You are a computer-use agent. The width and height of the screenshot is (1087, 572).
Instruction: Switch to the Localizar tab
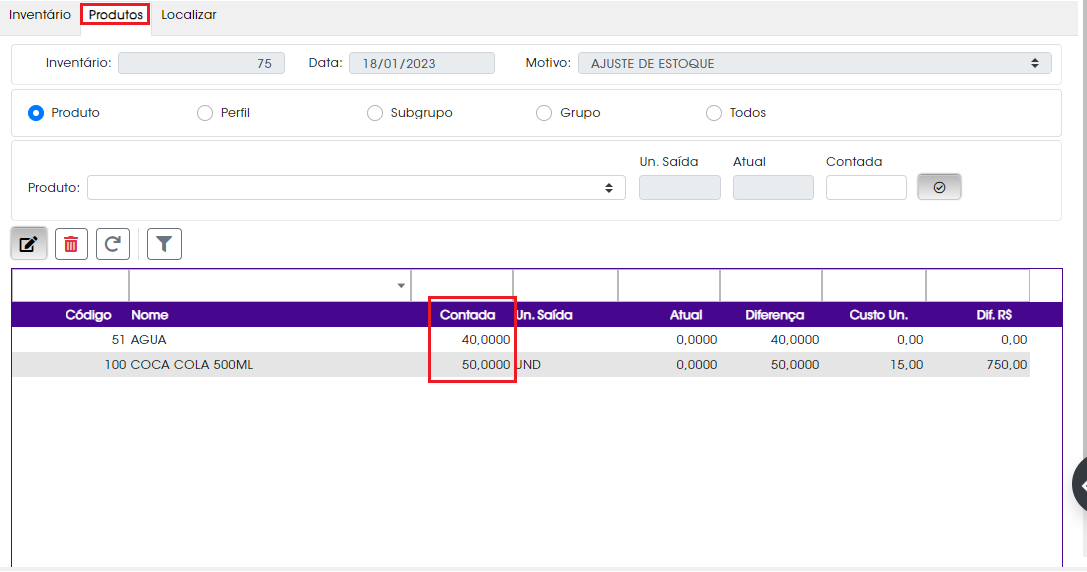point(189,15)
